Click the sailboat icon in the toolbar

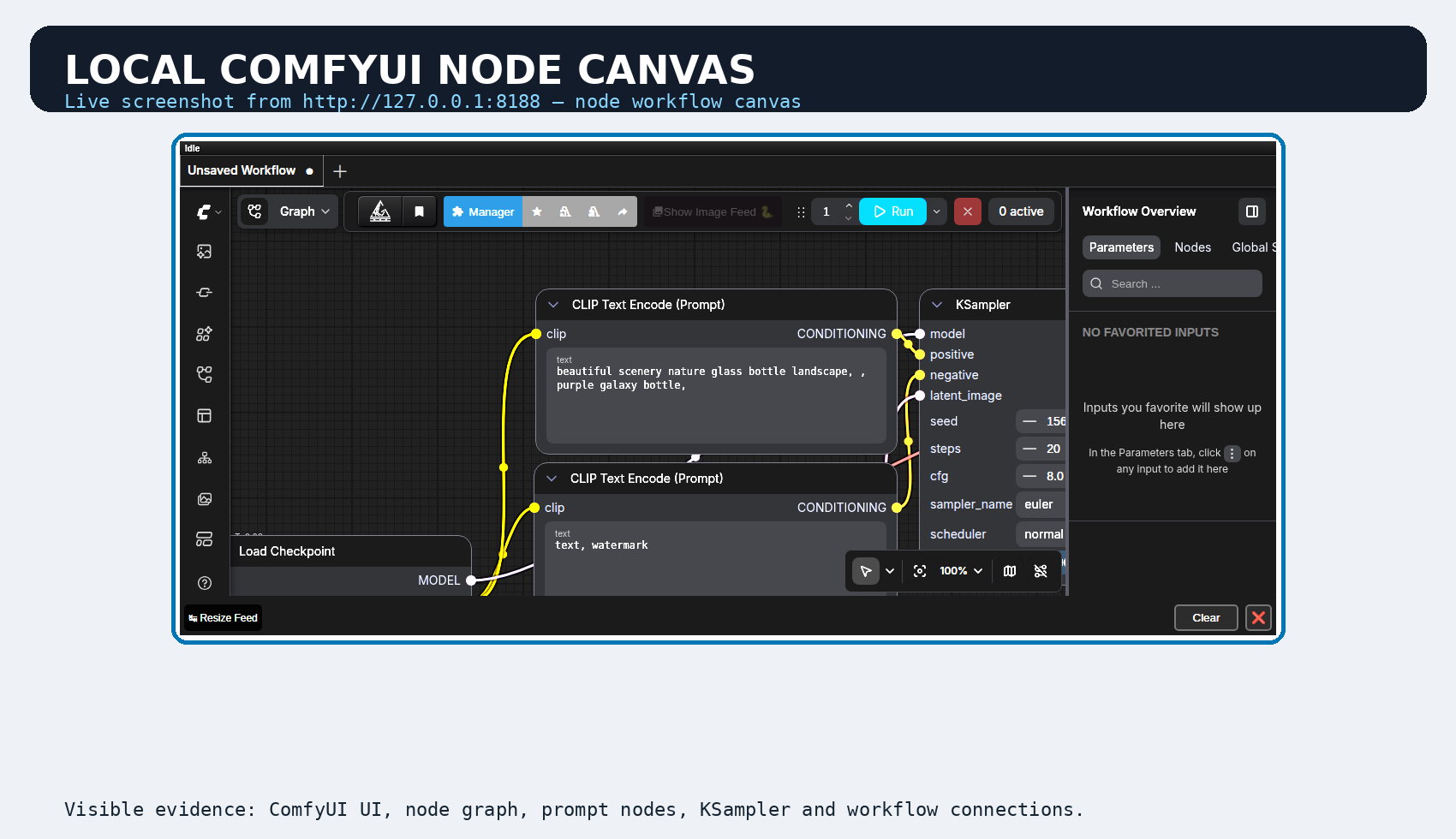point(380,211)
